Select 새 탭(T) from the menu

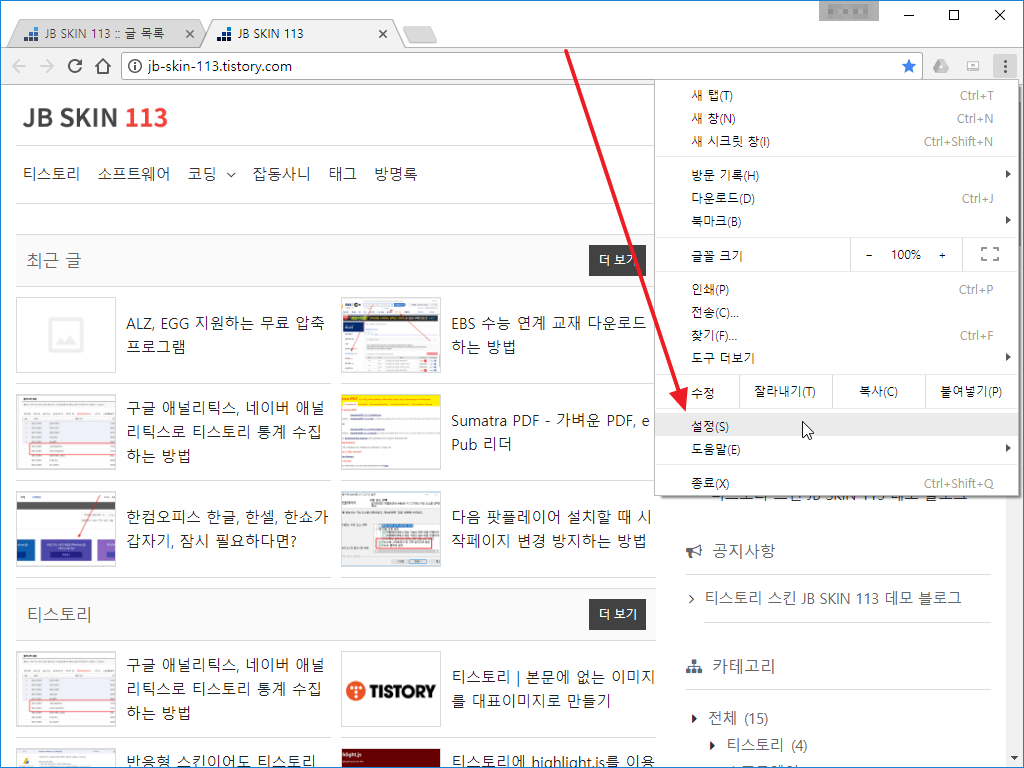click(x=837, y=95)
